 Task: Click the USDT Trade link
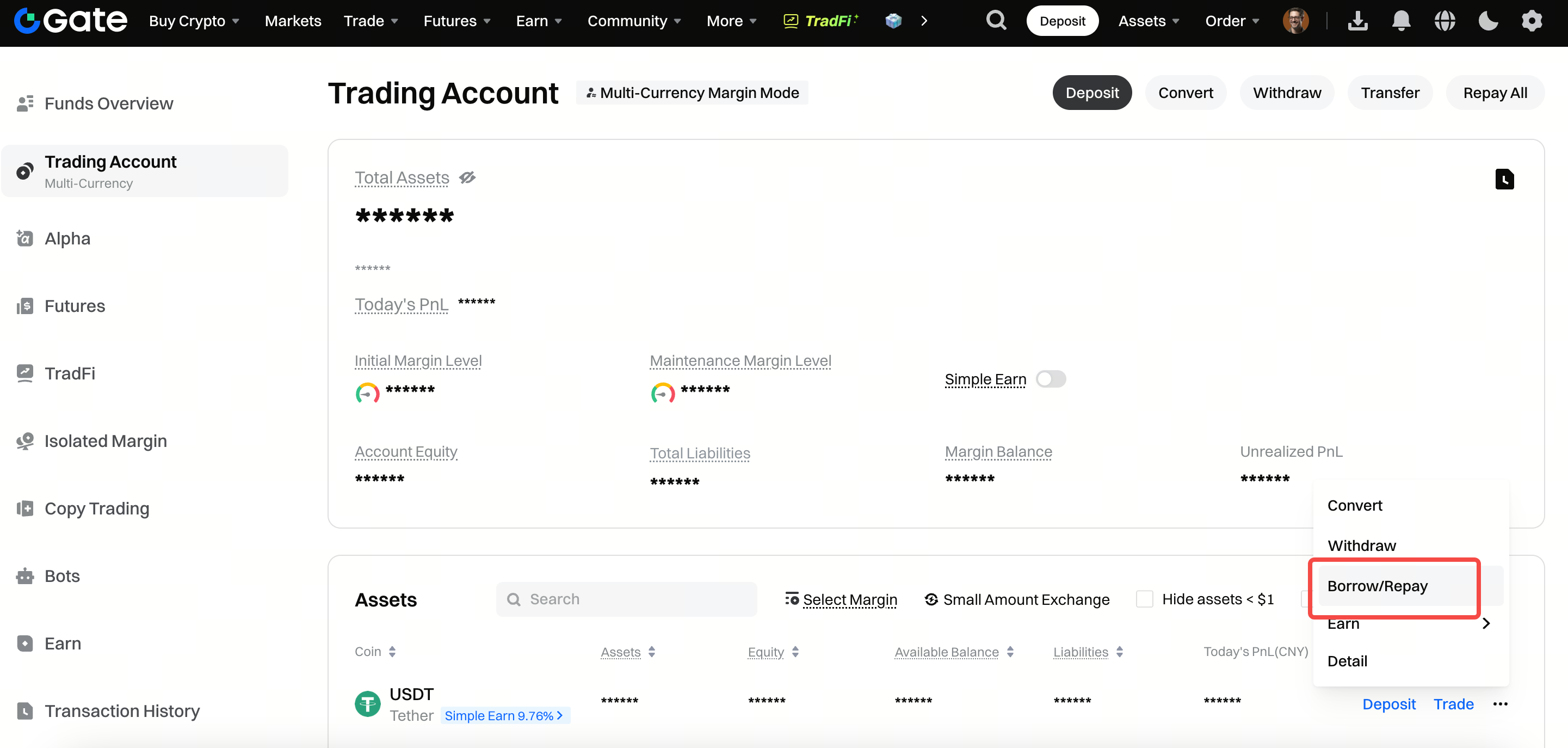pyautogui.click(x=1453, y=704)
